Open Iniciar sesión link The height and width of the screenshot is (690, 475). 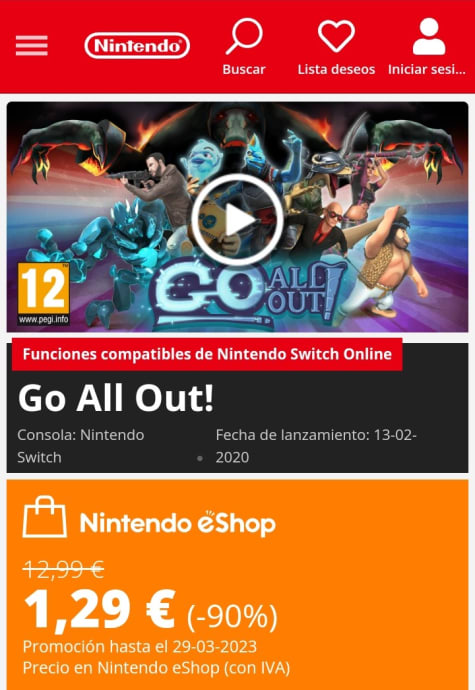(x=427, y=70)
